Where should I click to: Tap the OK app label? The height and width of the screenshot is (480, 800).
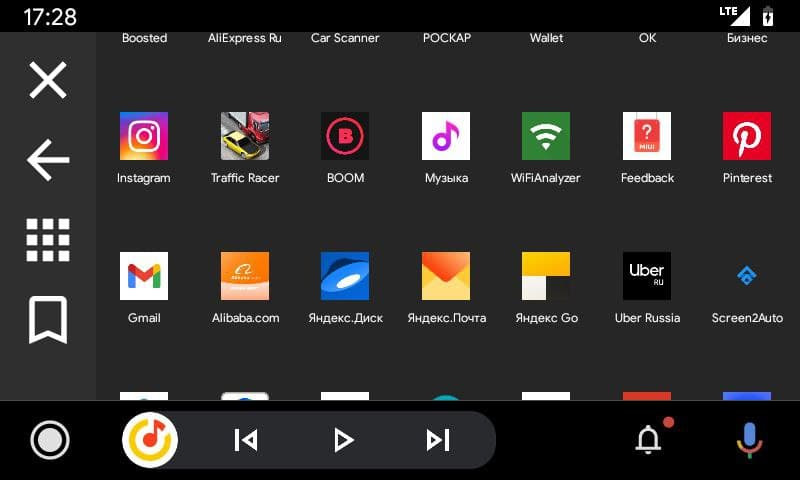(x=647, y=38)
